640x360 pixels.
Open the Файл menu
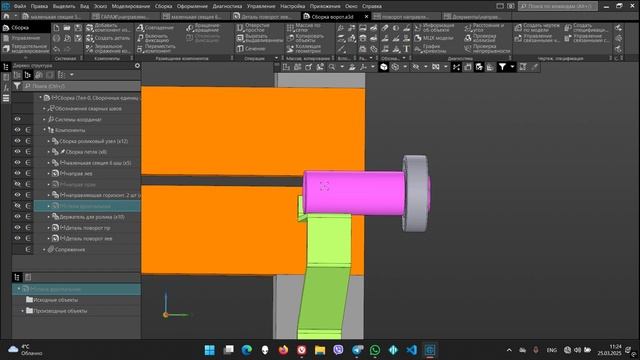[20, 6]
